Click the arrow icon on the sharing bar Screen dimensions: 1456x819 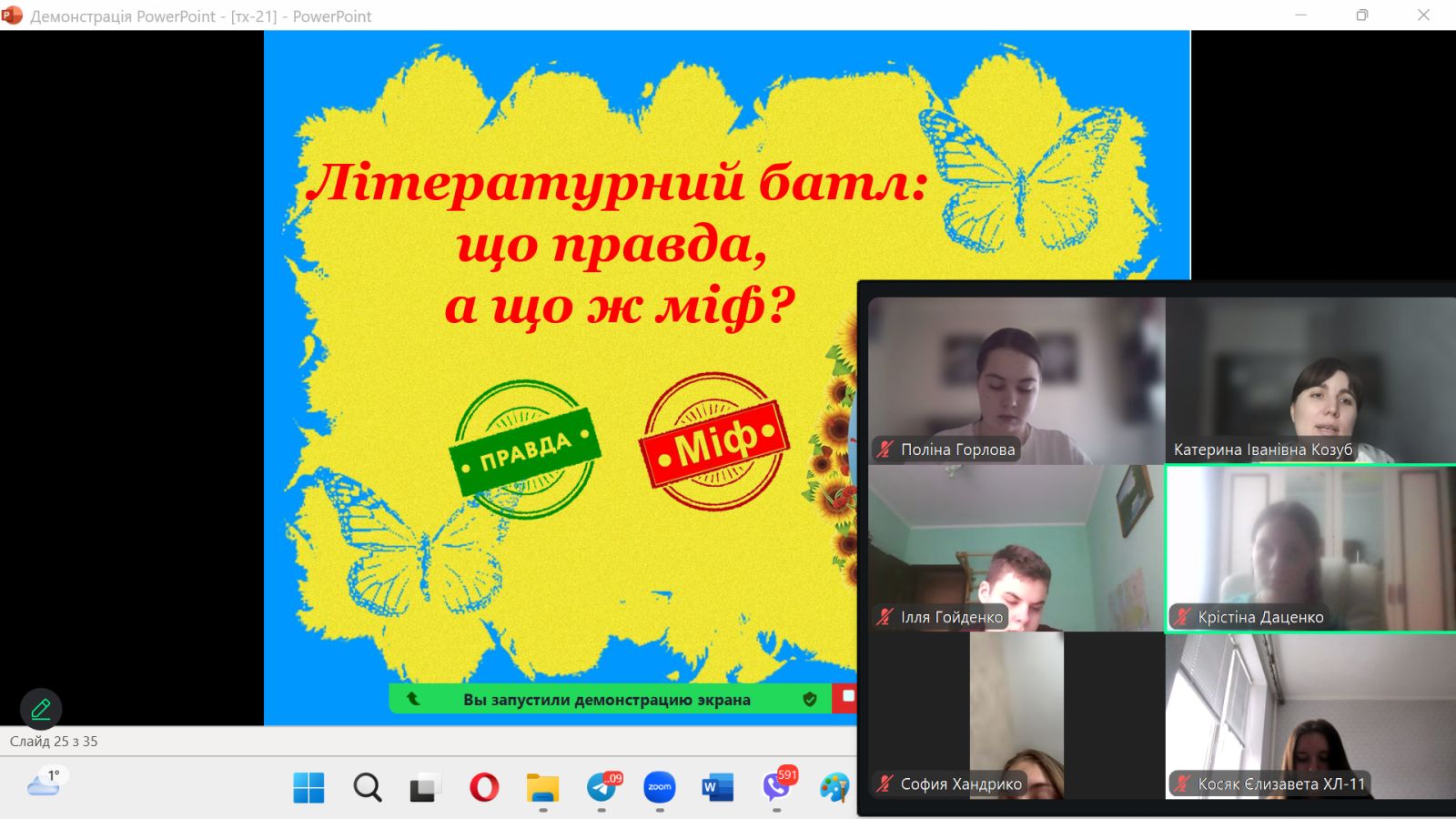coord(413,699)
